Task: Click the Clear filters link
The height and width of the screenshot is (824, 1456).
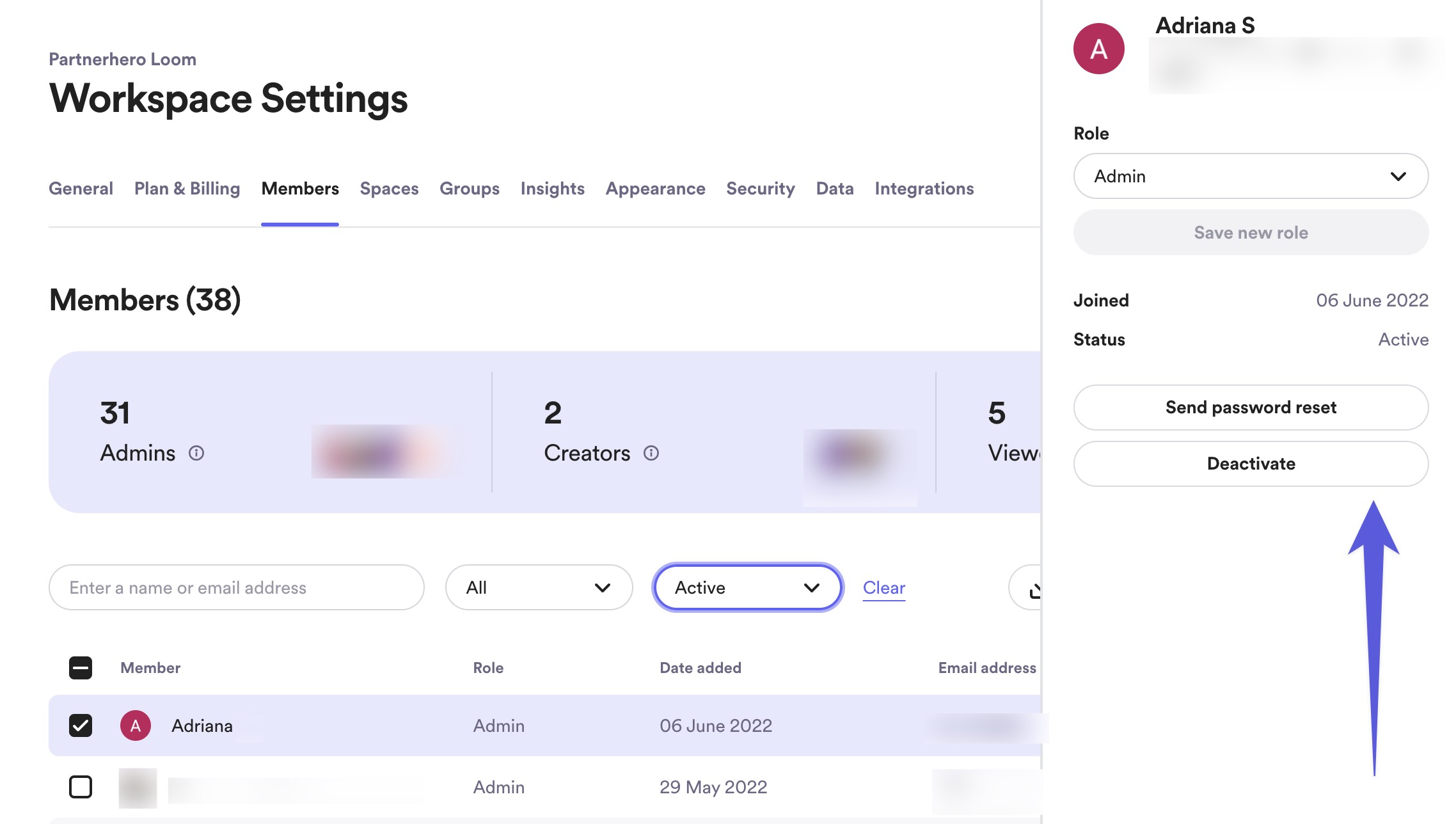Action: tap(883, 587)
